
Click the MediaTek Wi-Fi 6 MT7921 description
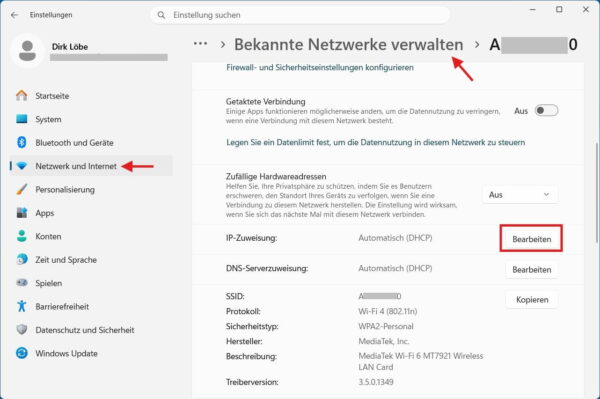(x=421, y=361)
